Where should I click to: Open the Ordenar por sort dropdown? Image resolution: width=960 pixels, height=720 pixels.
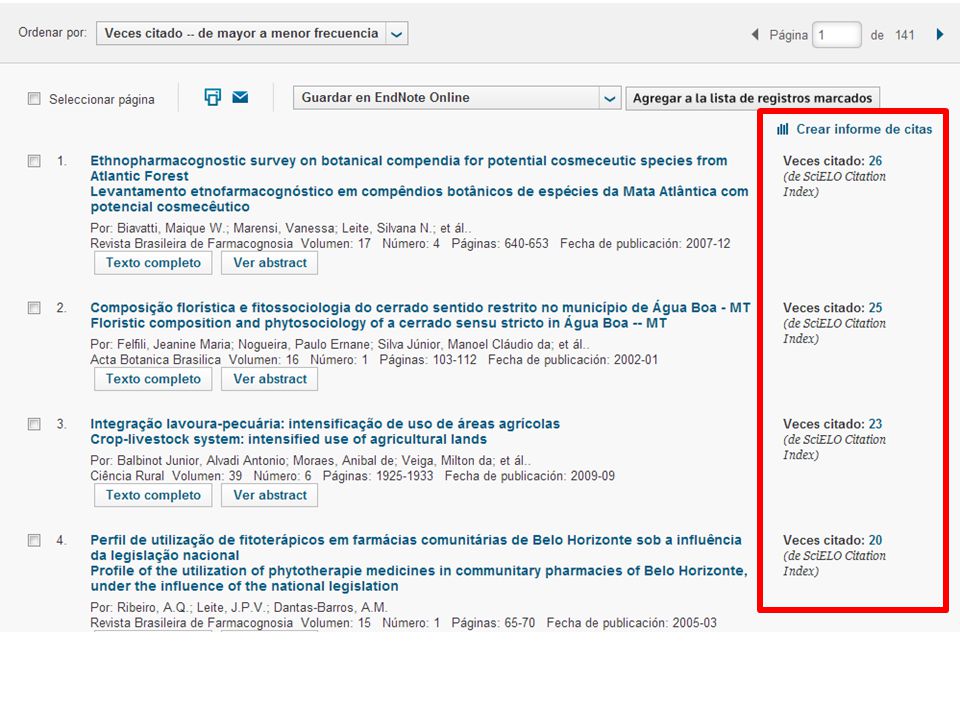[x=252, y=34]
